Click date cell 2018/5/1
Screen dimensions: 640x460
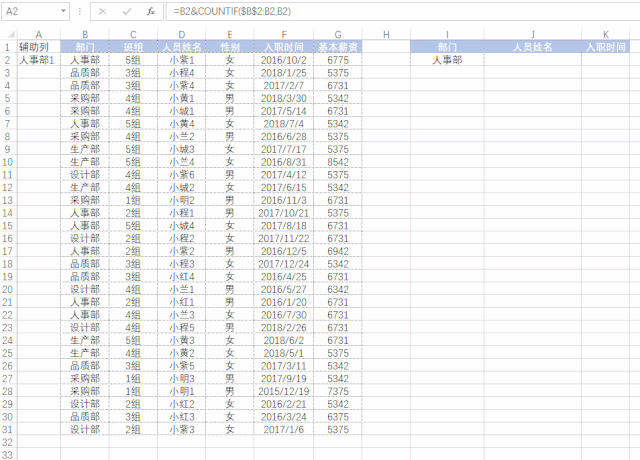284,353
